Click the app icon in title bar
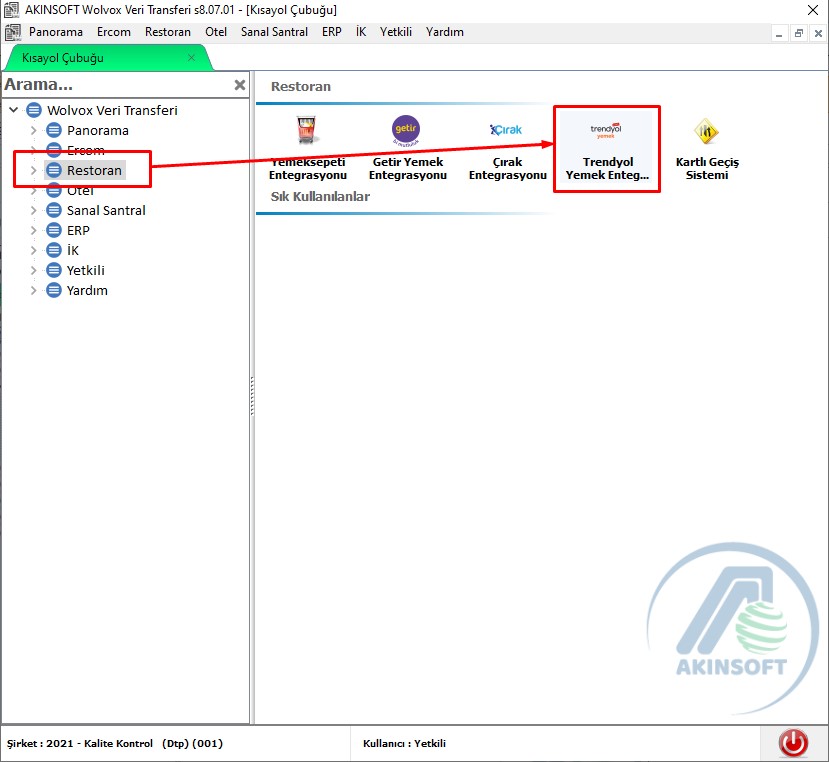The height and width of the screenshot is (762, 829). click(x=11, y=10)
